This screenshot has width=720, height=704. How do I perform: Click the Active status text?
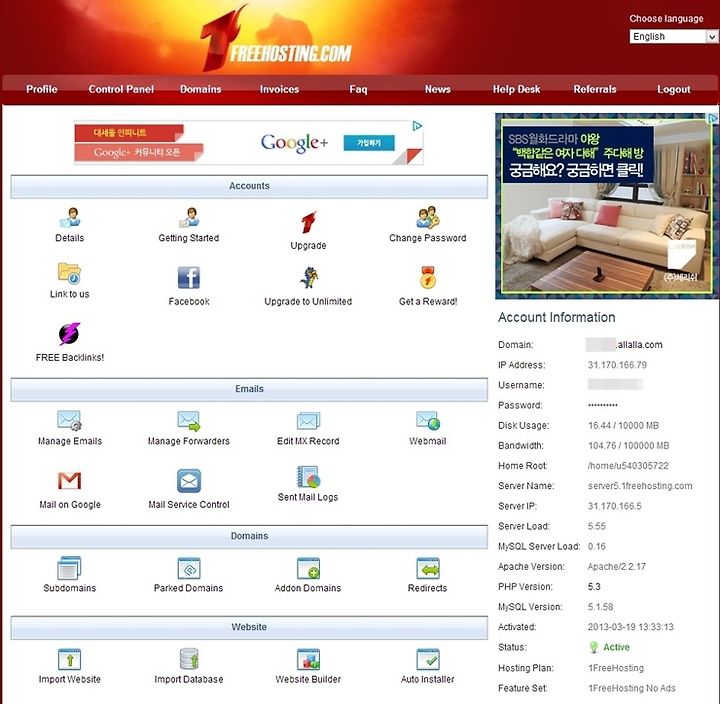pyautogui.click(x=616, y=647)
